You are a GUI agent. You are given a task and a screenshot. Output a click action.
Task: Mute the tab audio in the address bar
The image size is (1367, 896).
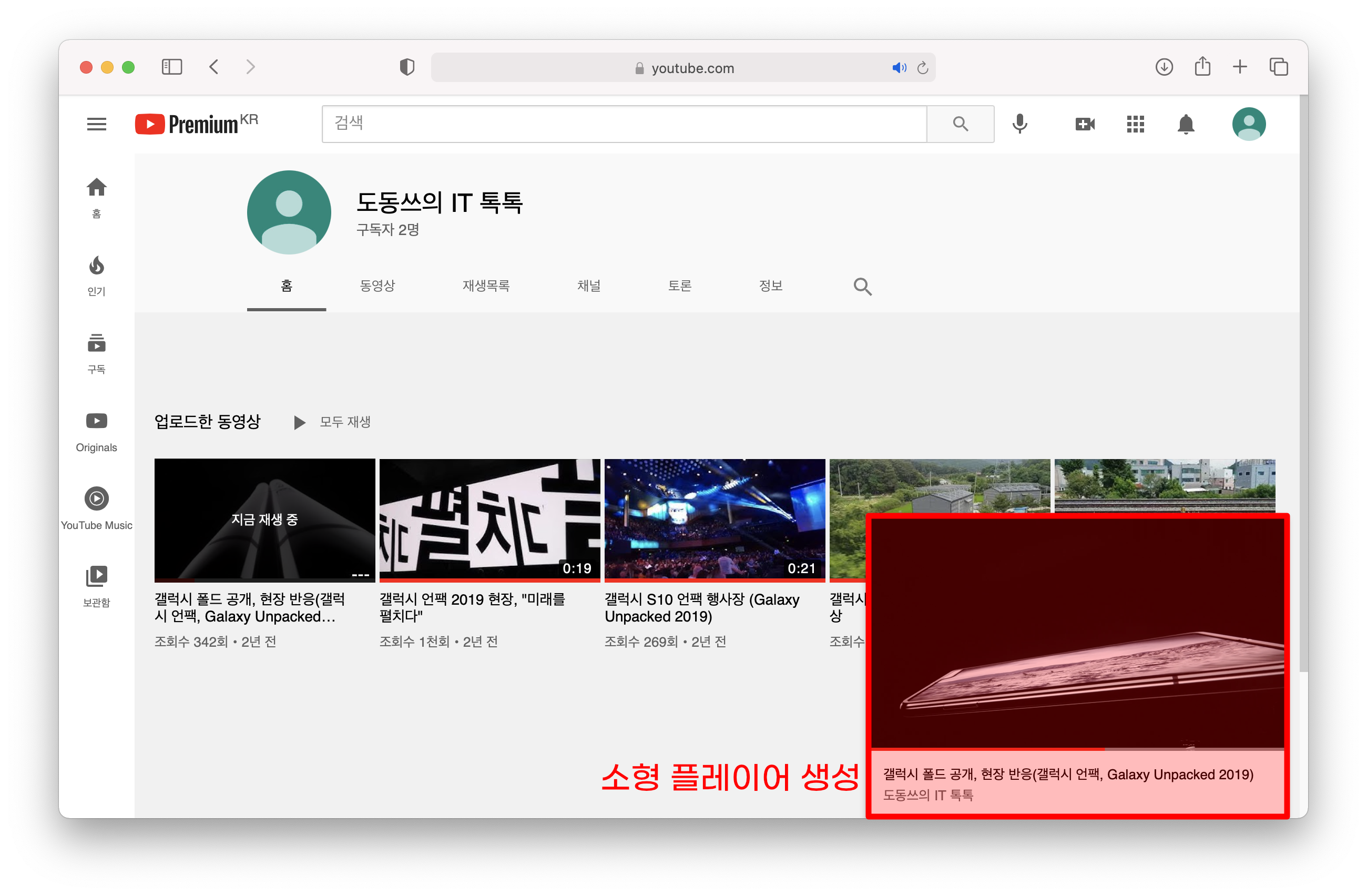coord(899,68)
